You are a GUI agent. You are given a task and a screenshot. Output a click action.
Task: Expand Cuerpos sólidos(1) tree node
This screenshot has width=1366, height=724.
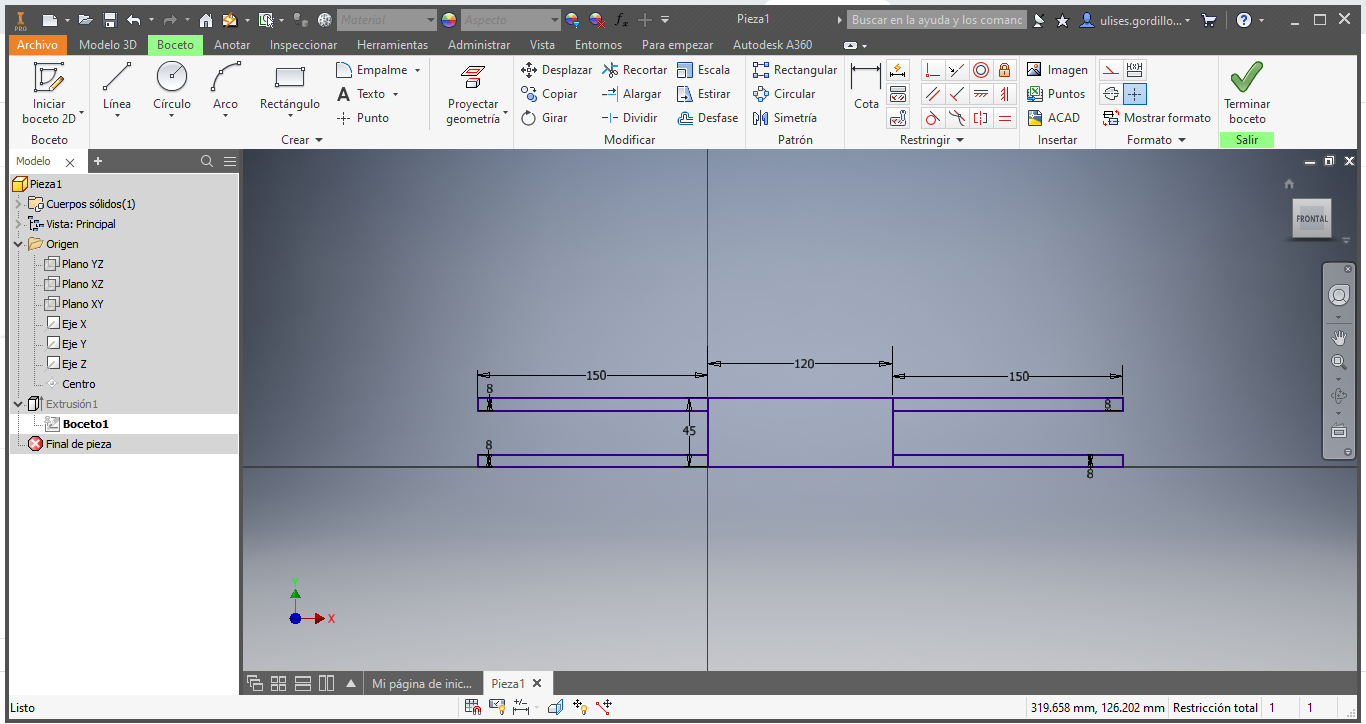coord(18,204)
